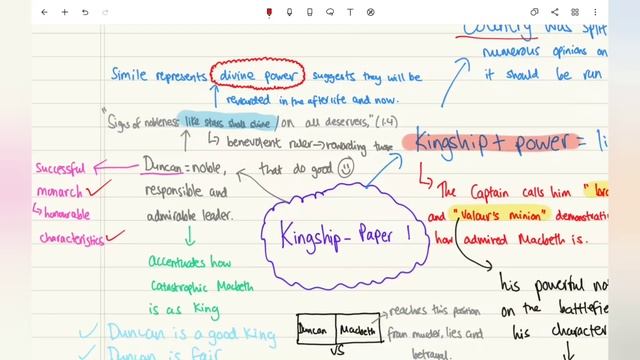This screenshot has width=640, height=360.
Task: Go back with the left arrow icon
Action: point(44,12)
